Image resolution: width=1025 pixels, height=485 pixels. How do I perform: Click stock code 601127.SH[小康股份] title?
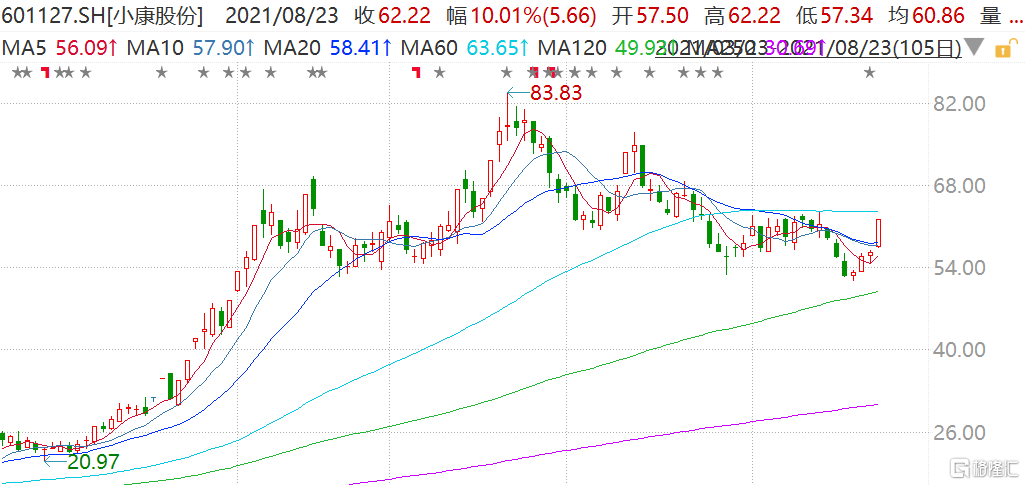click(102, 16)
